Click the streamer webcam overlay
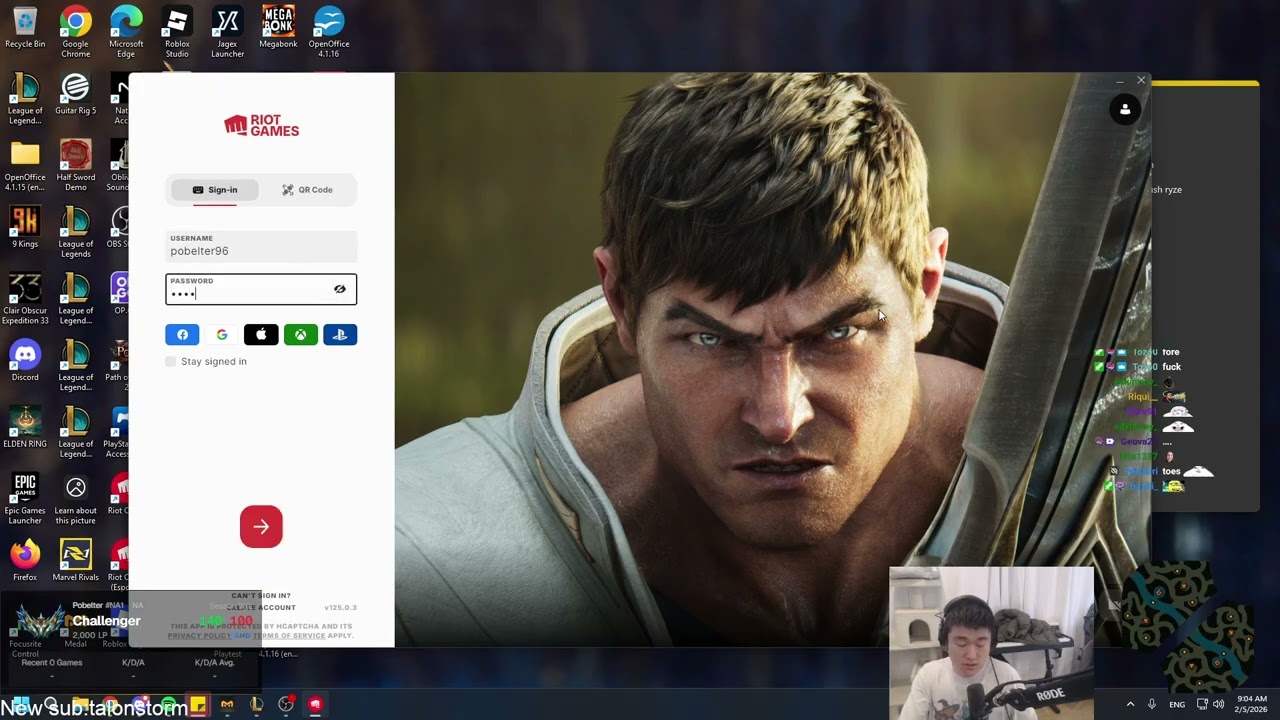 point(991,643)
